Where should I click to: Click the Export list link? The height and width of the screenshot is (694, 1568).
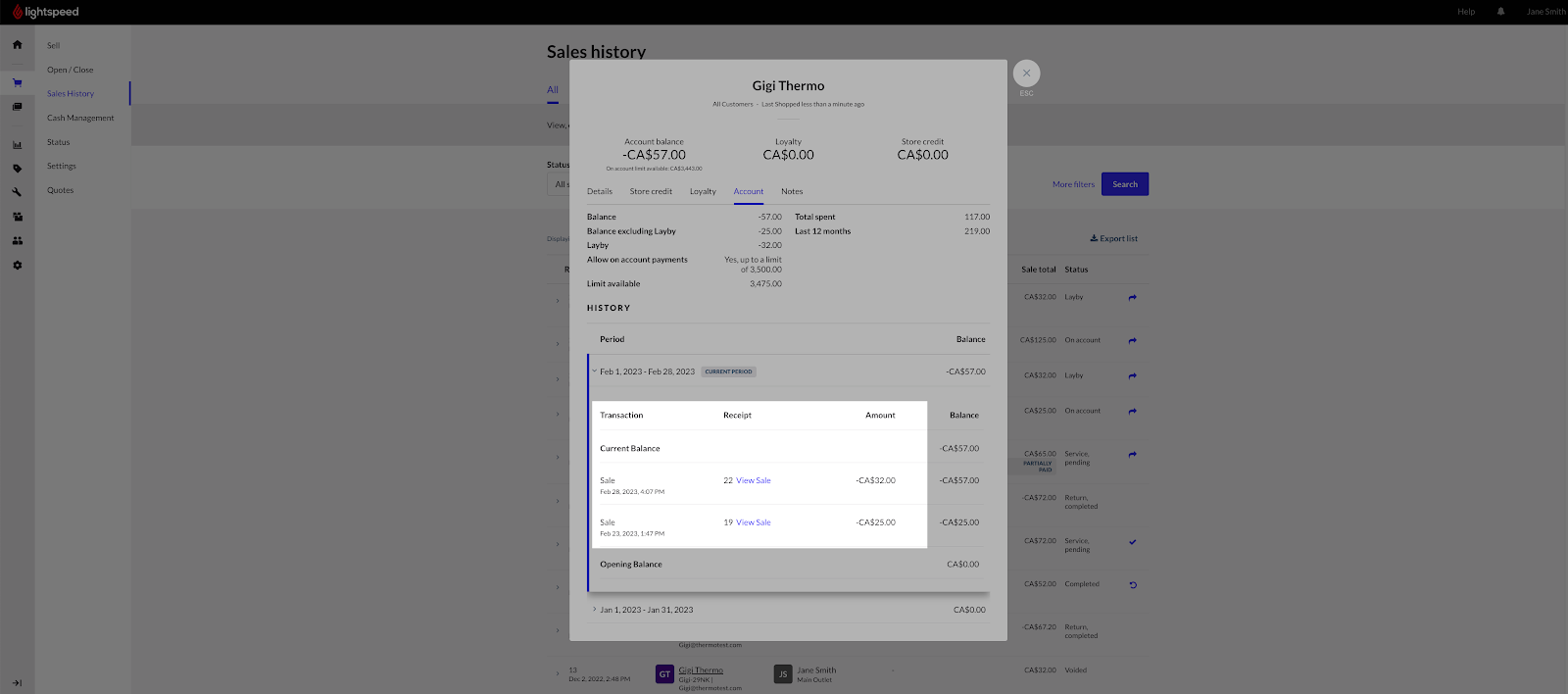pyautogui.click(x=1114, y=238)
